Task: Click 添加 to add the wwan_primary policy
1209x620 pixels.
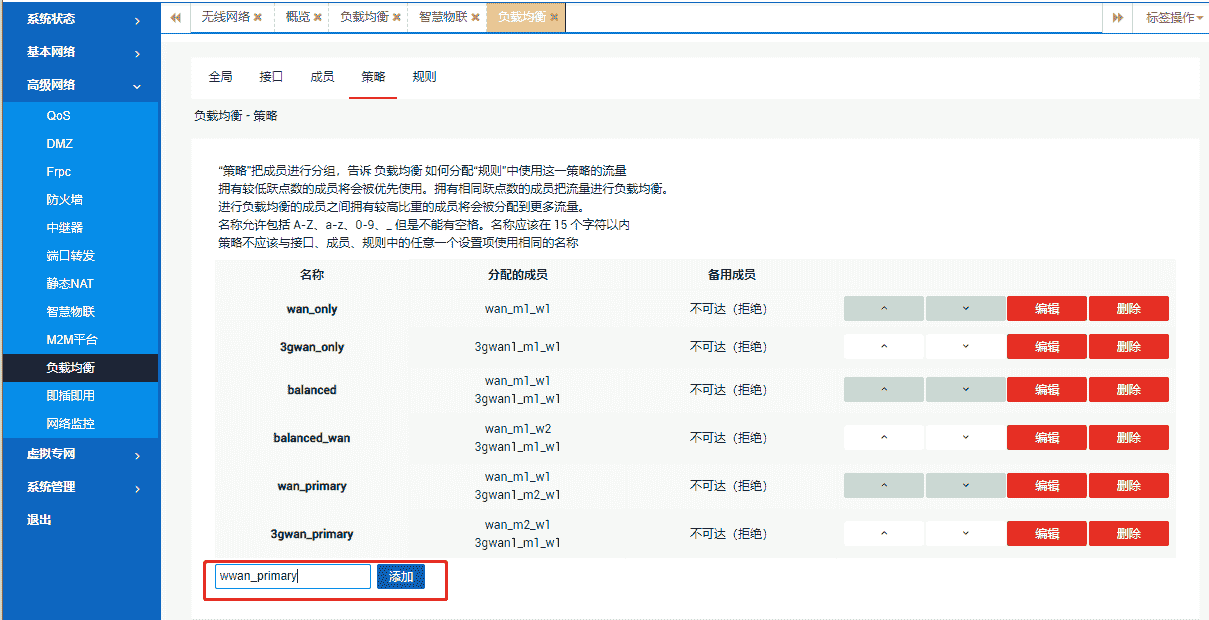Action: 400,576
